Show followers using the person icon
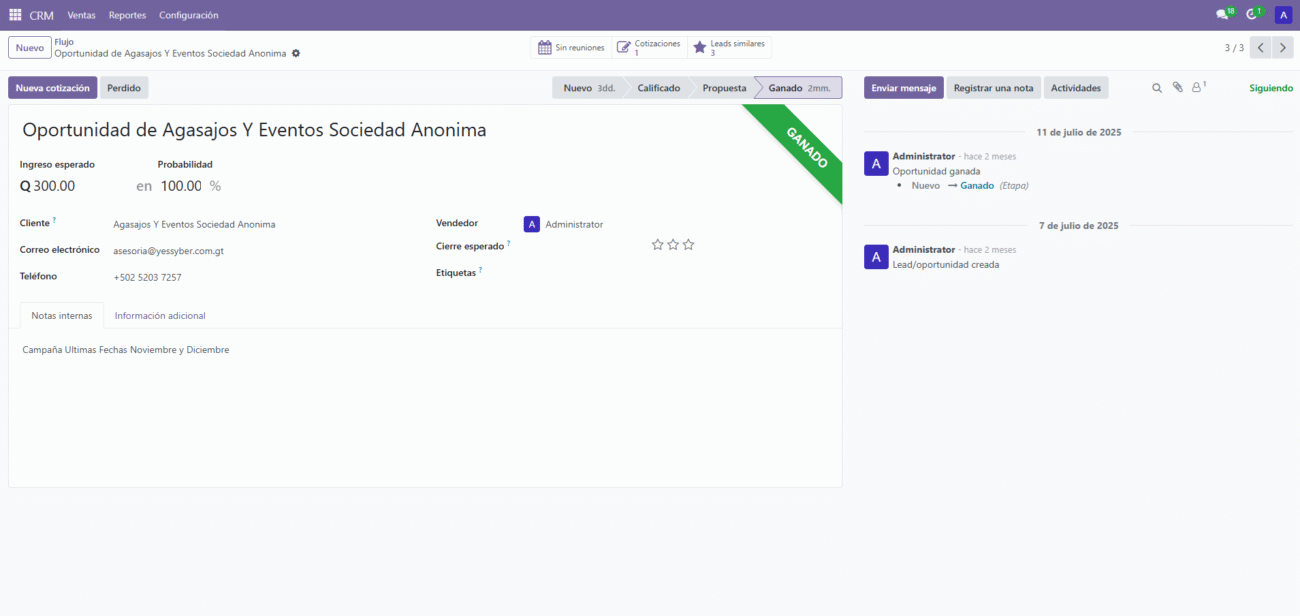1300x616 pixels. pyautogui.click(x=1196, y=88)
